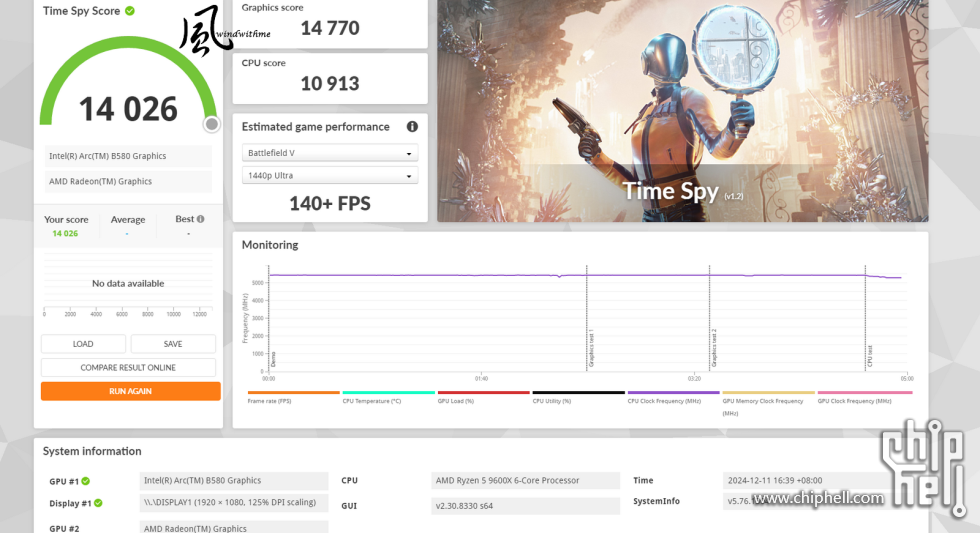Click the Estimated game performance title
Viewport: 980px width, 533px height.
pos(316,127)
